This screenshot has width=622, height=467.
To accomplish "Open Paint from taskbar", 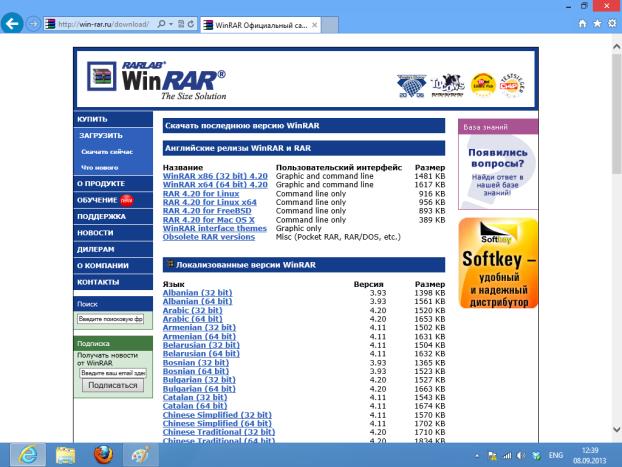I will click(x=140, y=455).
